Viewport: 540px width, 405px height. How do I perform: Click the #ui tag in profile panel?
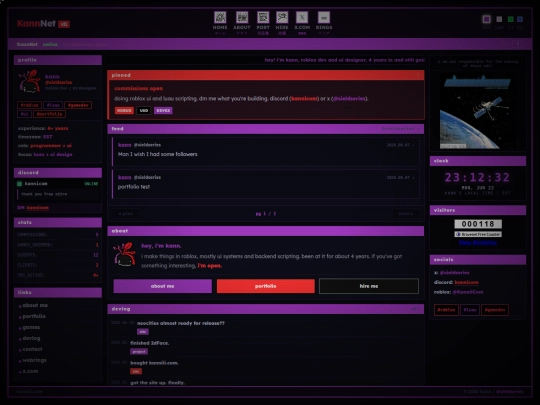pos(24,114)
